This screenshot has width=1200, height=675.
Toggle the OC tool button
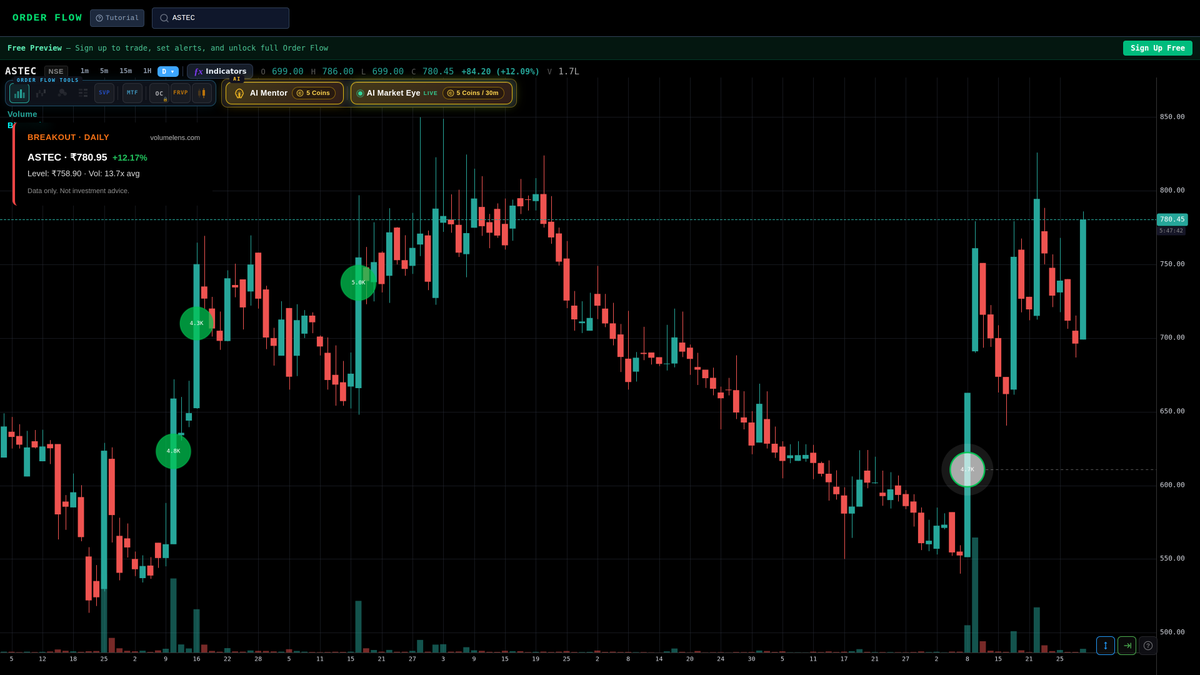(159, 93)
